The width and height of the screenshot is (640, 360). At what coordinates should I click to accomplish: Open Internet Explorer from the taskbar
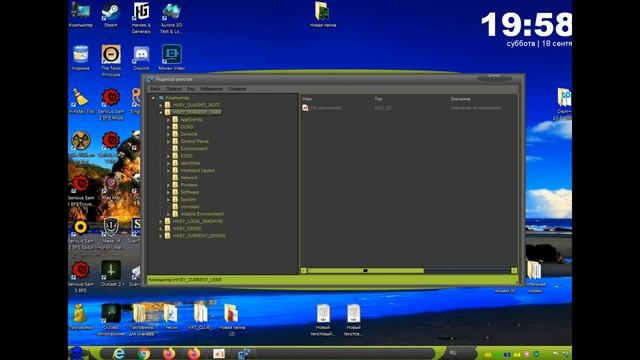tap(119, 353)
